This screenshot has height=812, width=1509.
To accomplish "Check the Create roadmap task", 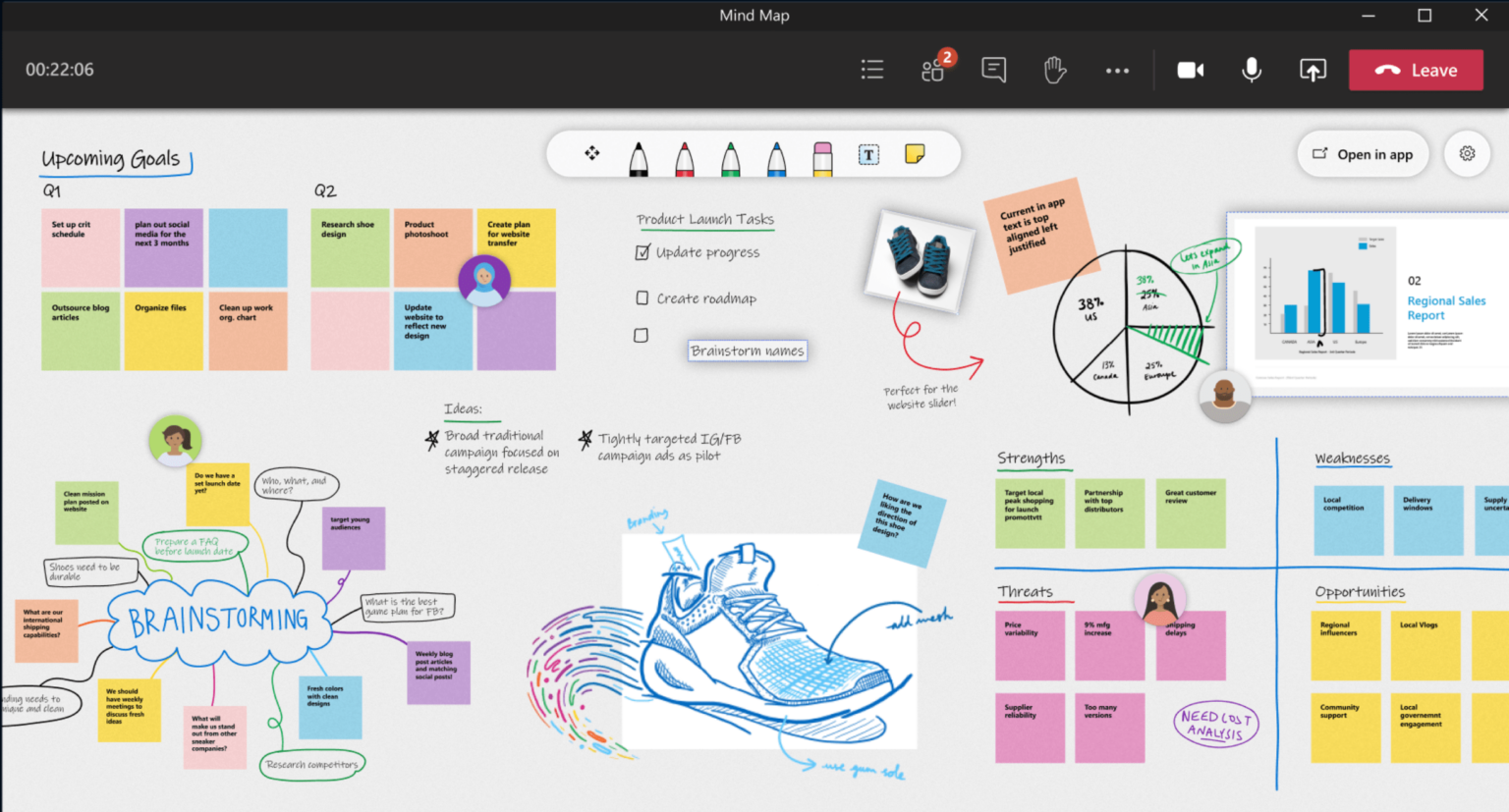I will tap(643, 298).
